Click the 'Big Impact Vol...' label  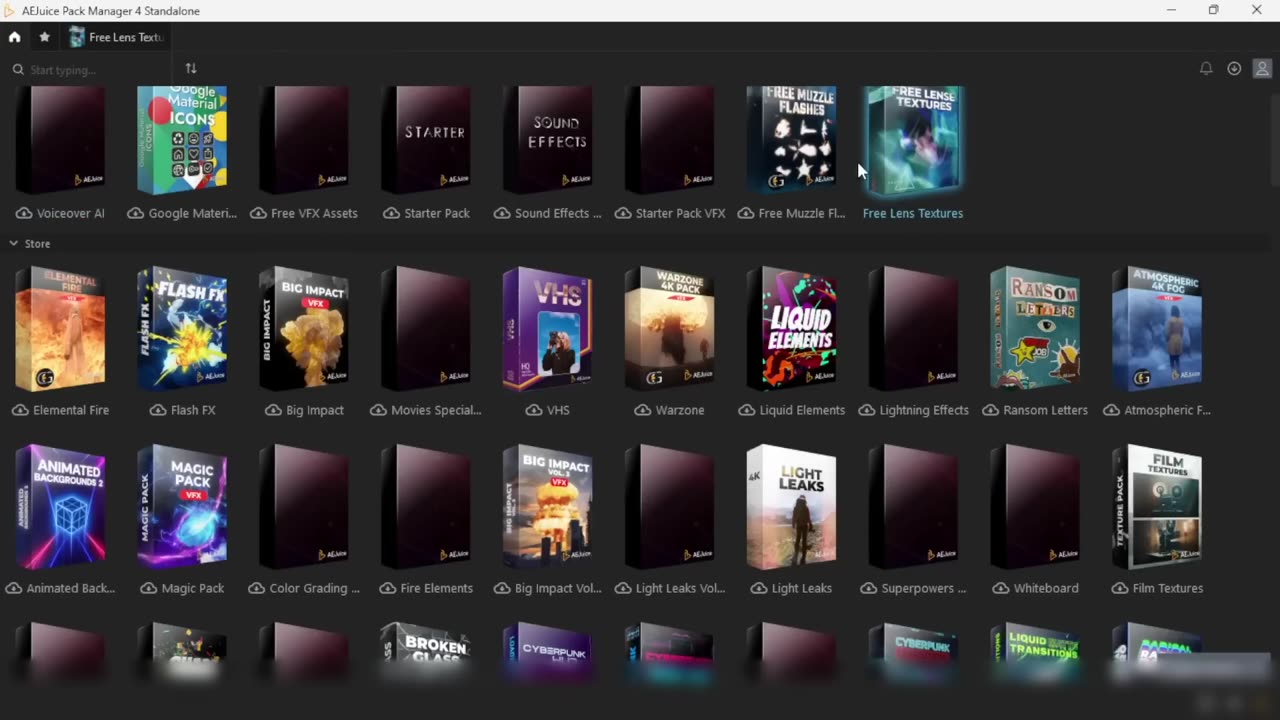click(558, 588)
